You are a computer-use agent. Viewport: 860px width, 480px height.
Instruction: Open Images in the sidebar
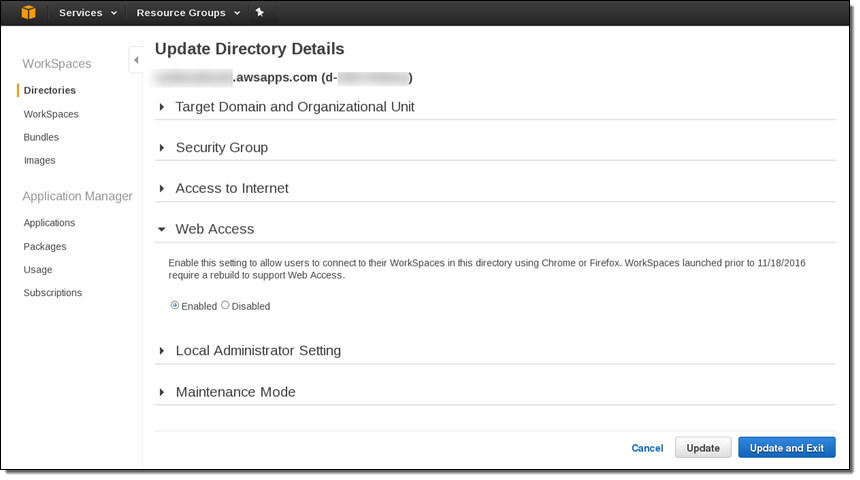tap(40, 160)
